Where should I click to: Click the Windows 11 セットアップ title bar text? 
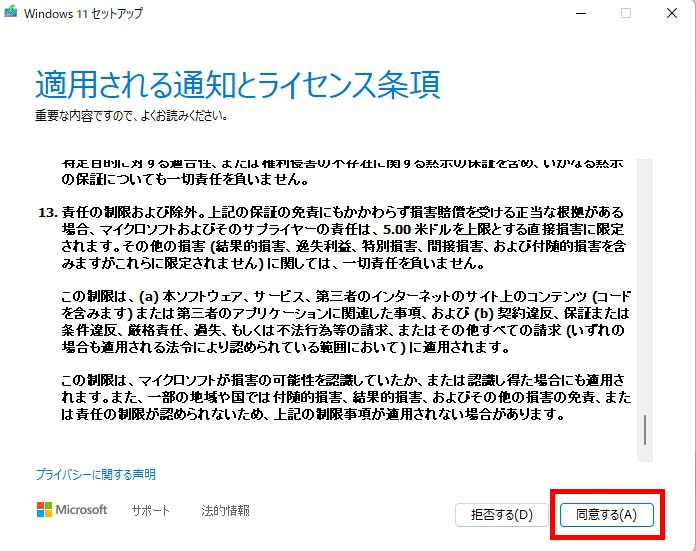coord(83,13)
